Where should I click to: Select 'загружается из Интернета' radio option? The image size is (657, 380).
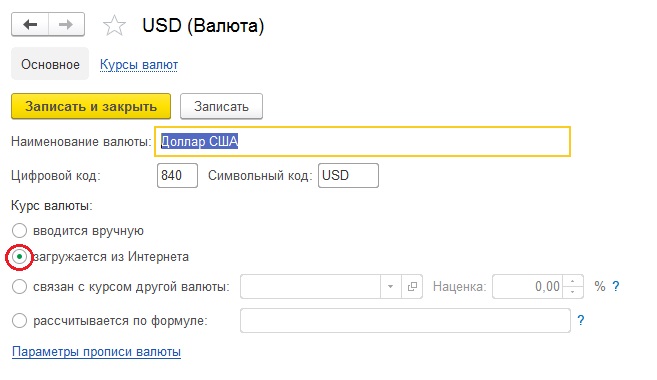tap(19, 256)
